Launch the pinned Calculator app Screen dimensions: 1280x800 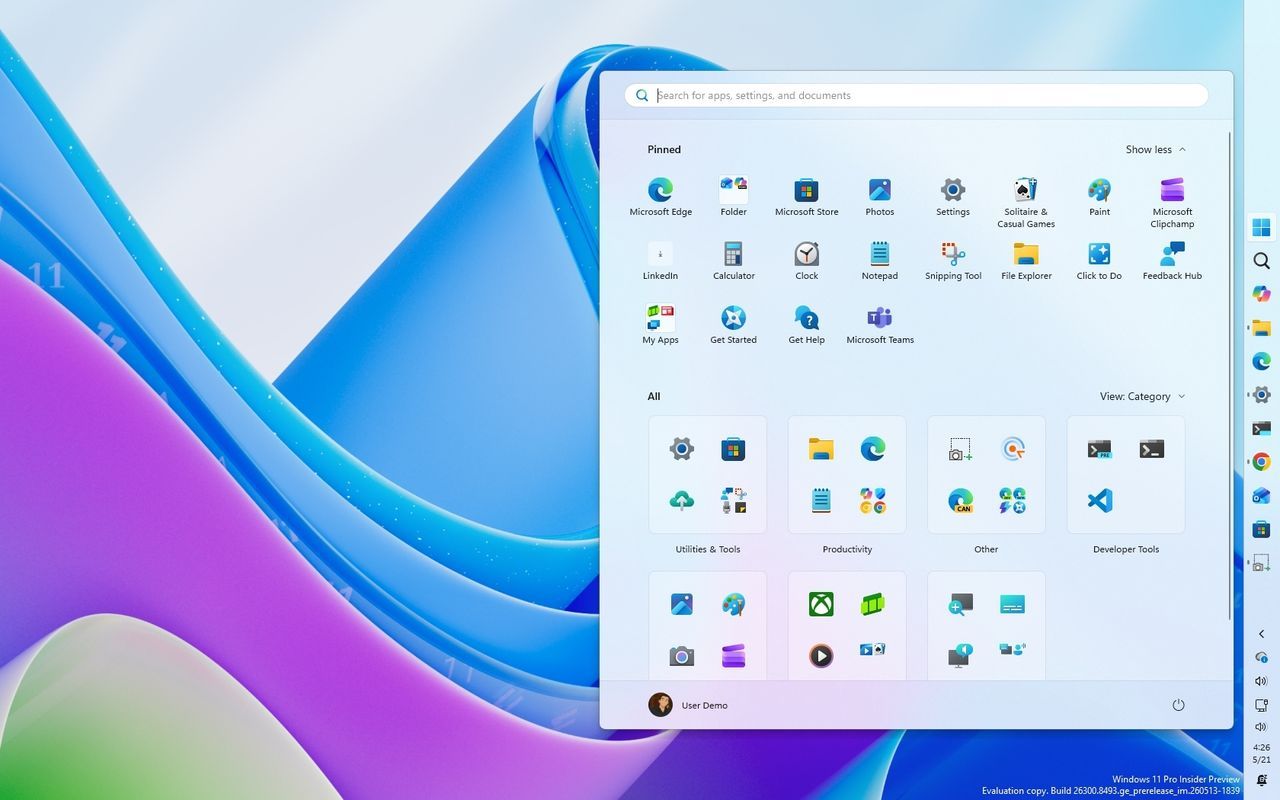click(733, 261)
